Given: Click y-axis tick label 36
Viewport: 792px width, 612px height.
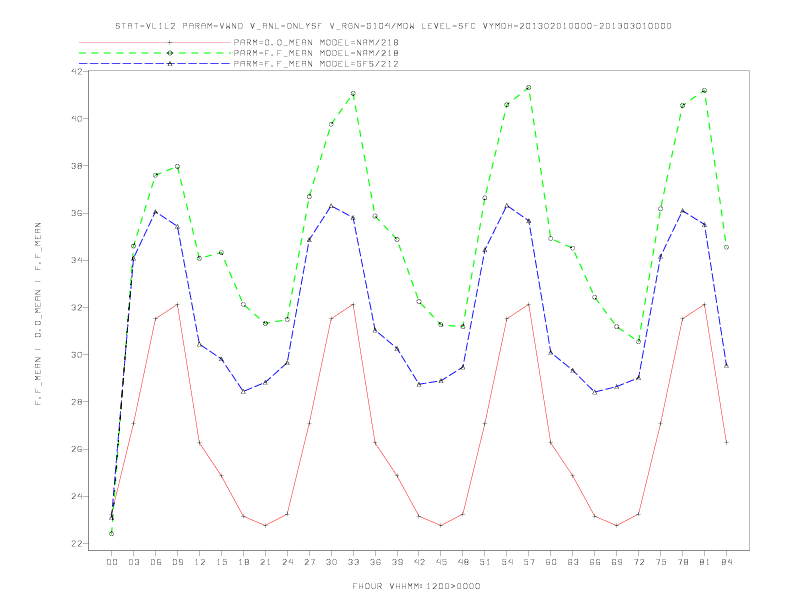Looking at the screenshot, I should click(77, 213).
